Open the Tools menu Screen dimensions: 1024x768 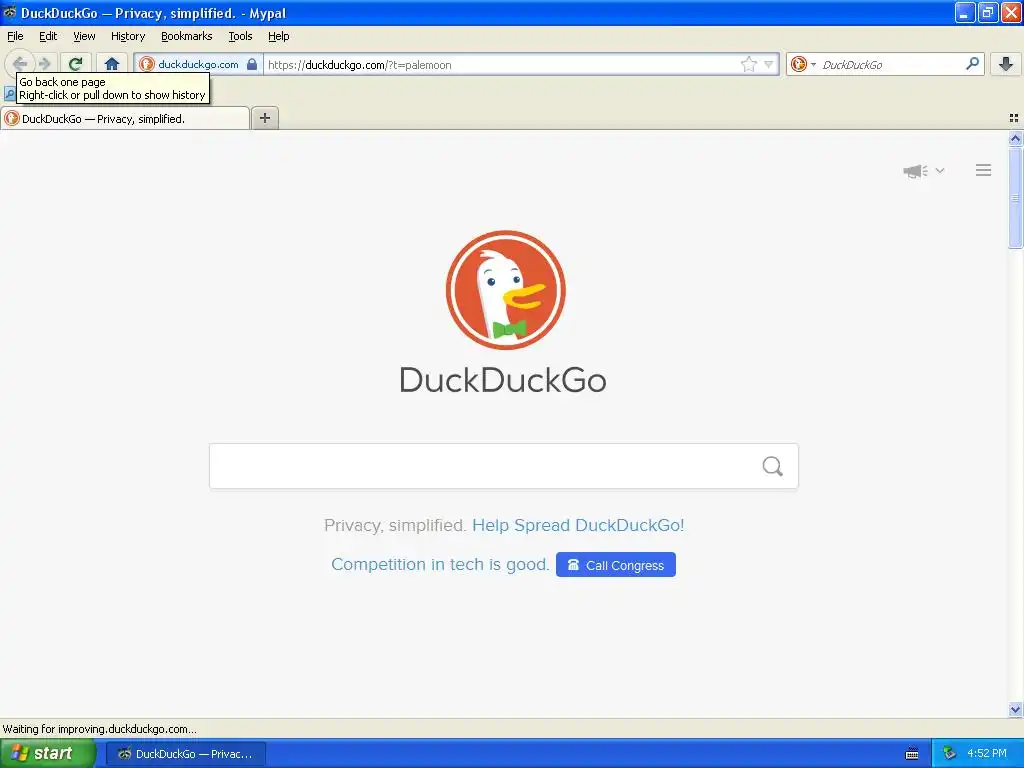[240, 36]
